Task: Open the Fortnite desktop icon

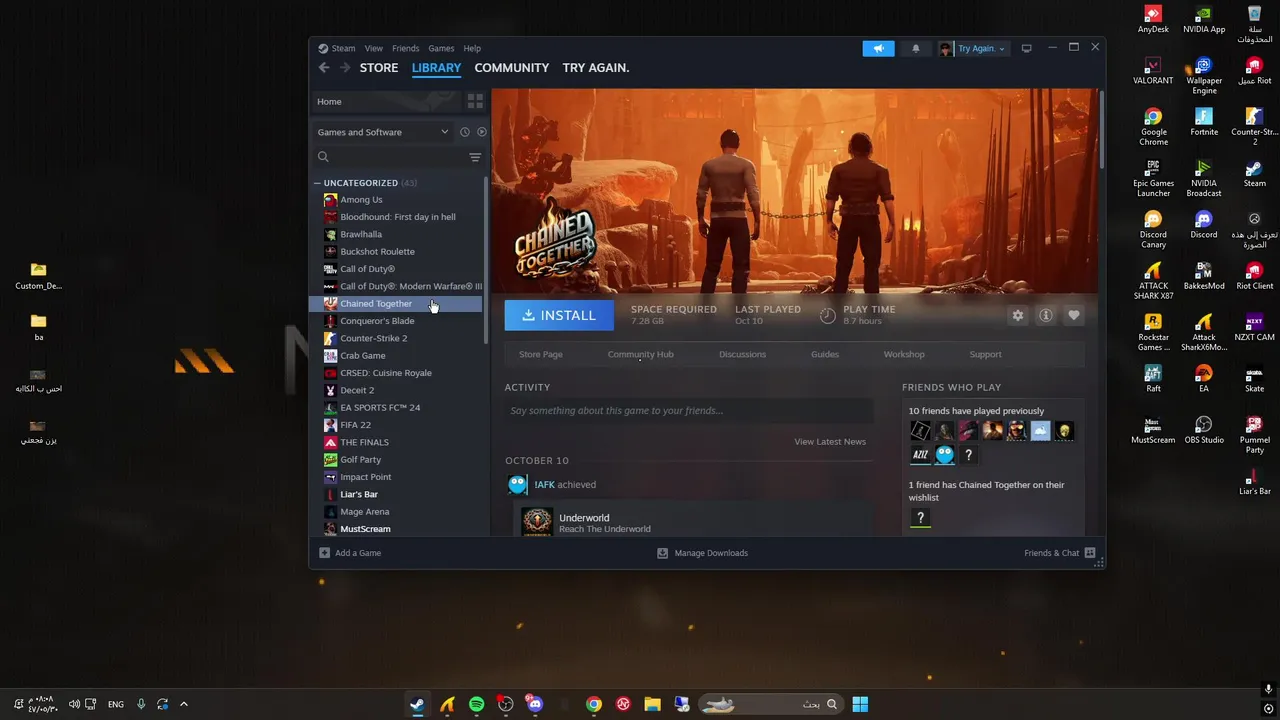Action: click(1204, 121)
